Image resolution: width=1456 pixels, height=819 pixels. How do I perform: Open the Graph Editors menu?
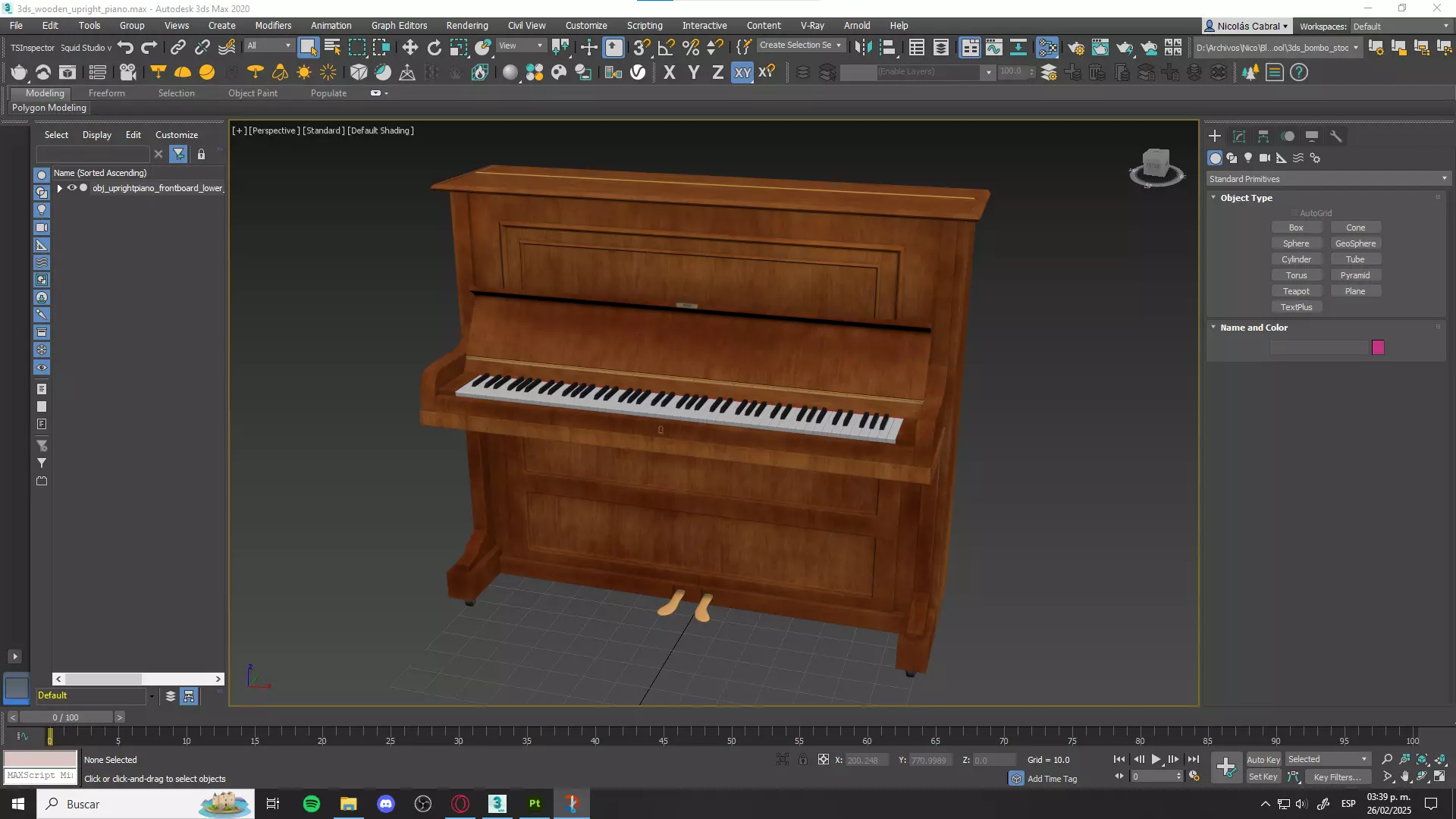(400, 26)
